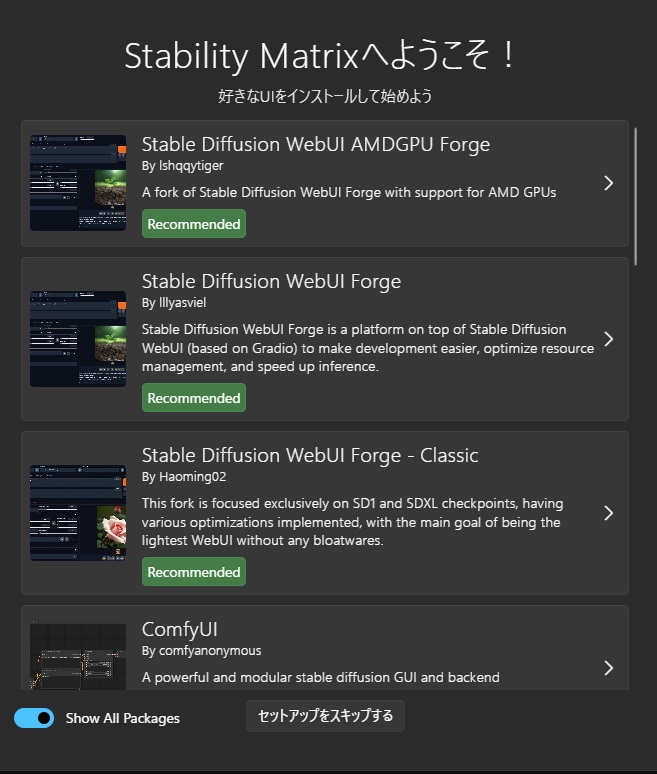Click the 'By Illyasviel' author text
Screen dimensions: 657x774
[x=174, y=303]
